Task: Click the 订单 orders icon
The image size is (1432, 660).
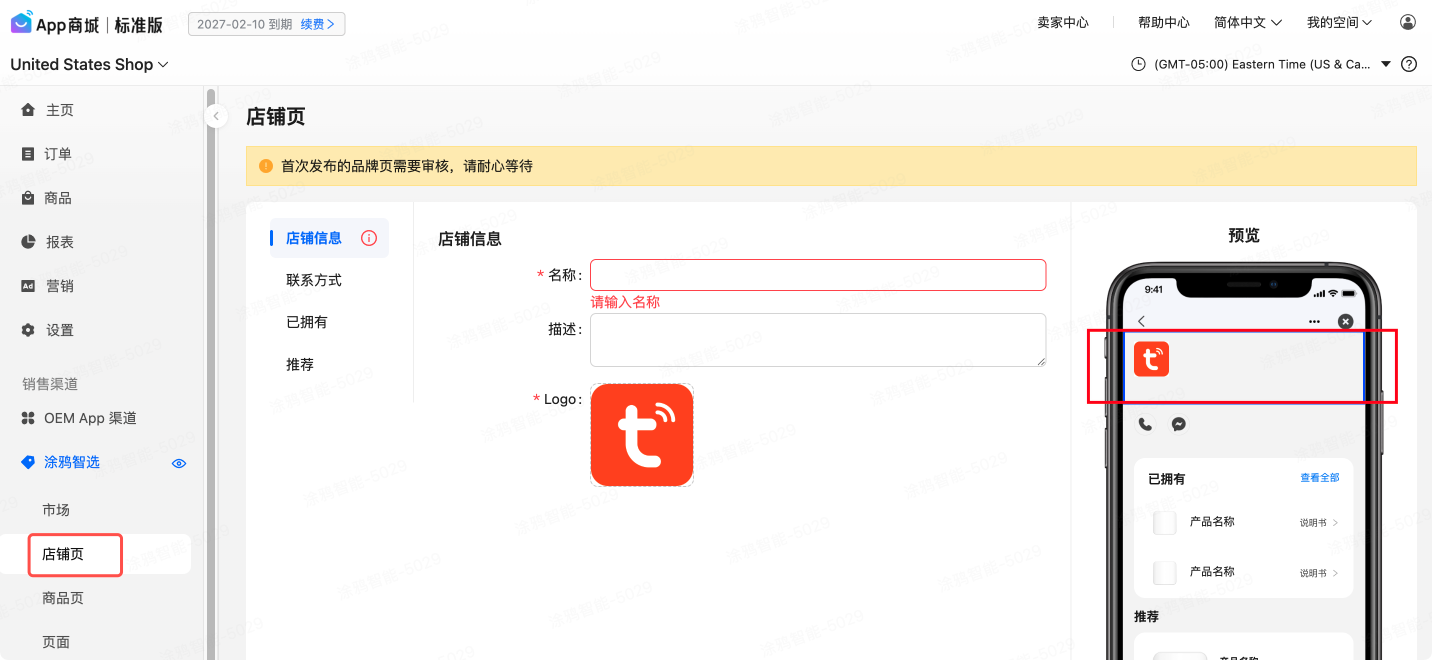Action: pyautogui.click(x=28, y=154)
